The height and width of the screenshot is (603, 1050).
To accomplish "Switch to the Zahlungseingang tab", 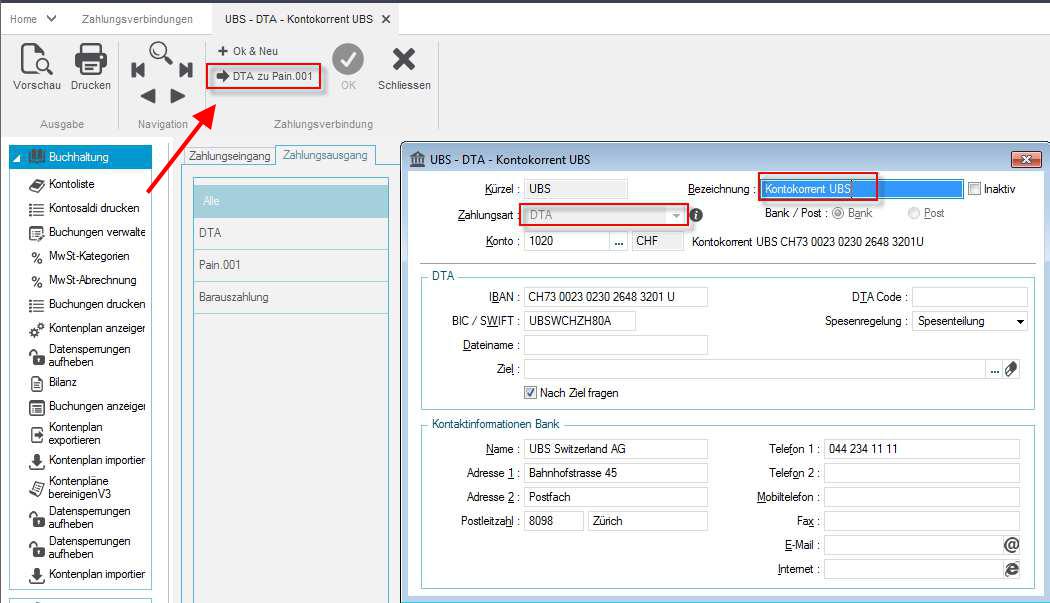I will click(230, 156).
